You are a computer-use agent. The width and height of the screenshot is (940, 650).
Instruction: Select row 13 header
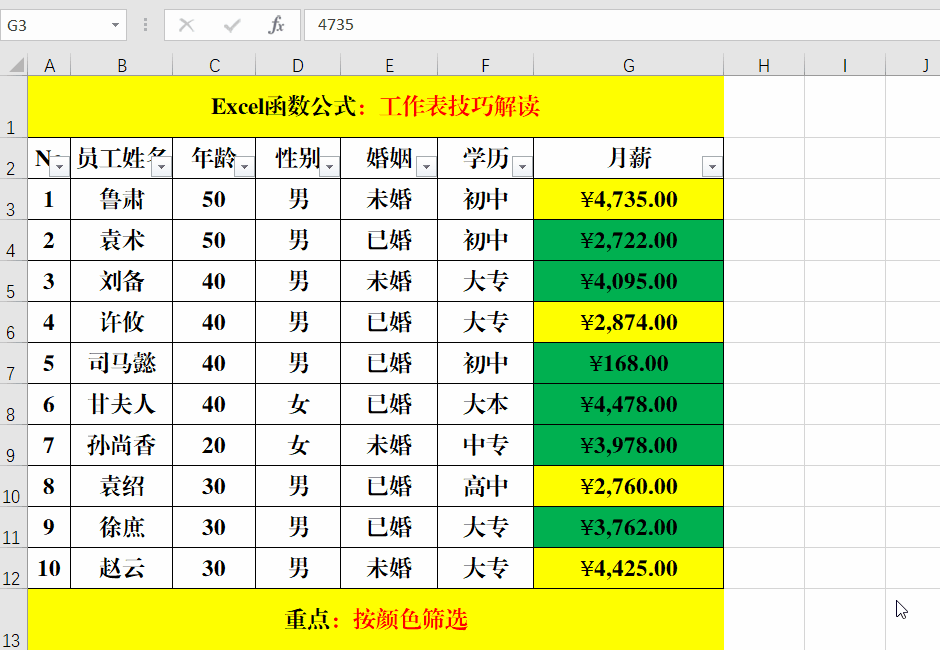pos(13,619)
